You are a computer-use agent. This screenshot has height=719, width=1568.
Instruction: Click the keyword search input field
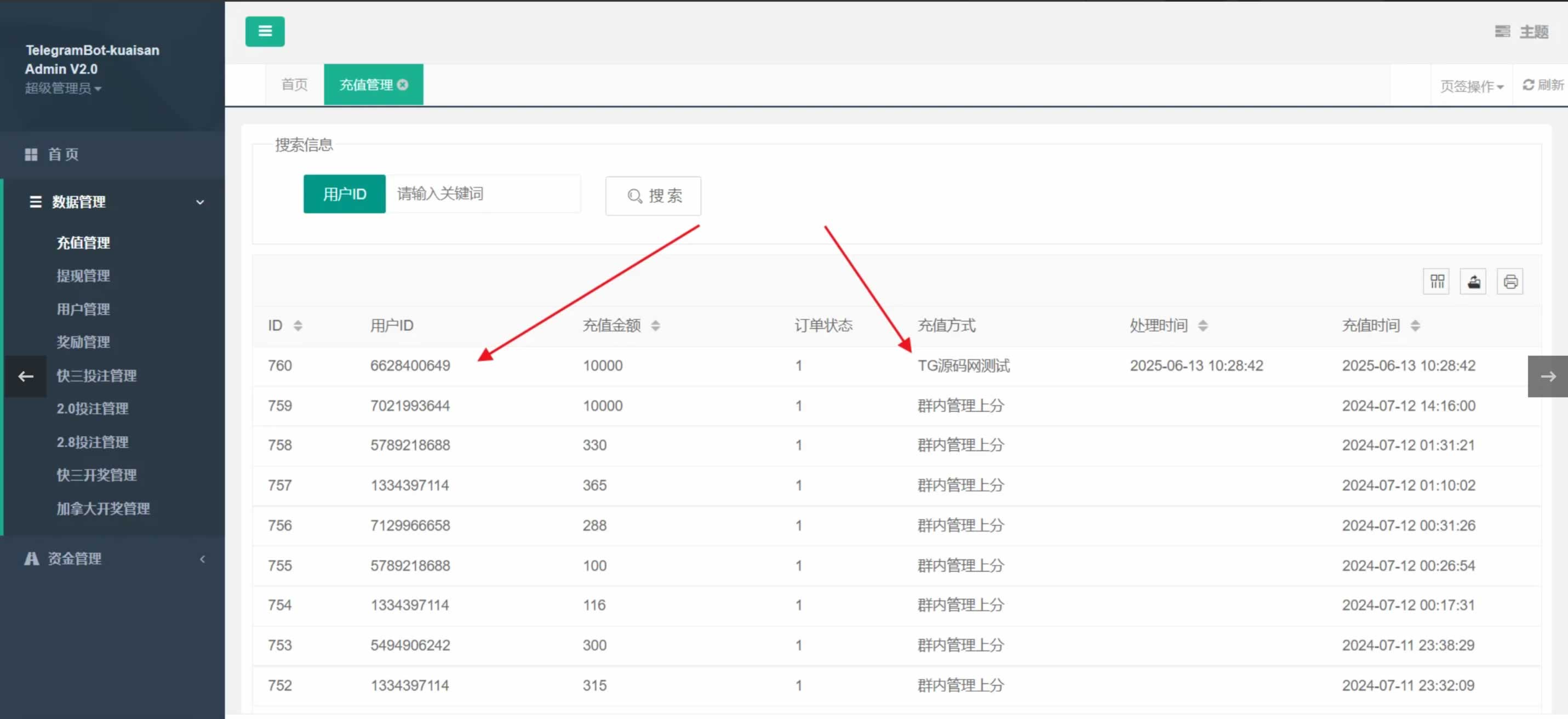click(483, 193)
